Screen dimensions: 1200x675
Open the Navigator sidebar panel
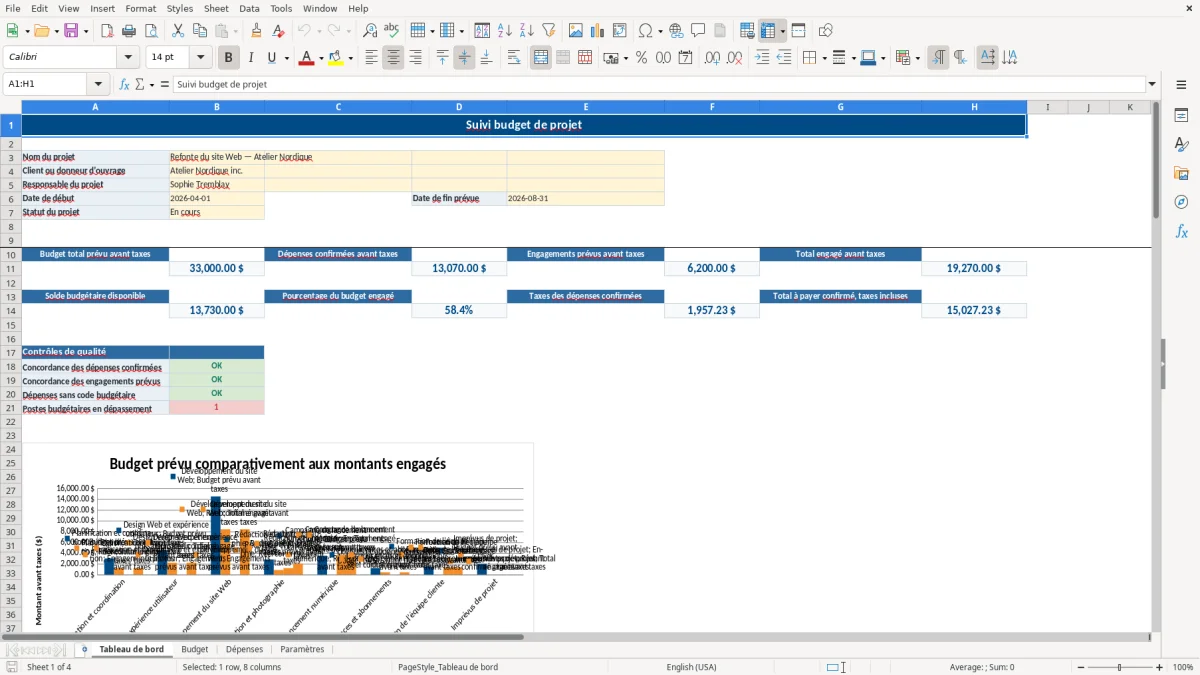pos(1181,202)
